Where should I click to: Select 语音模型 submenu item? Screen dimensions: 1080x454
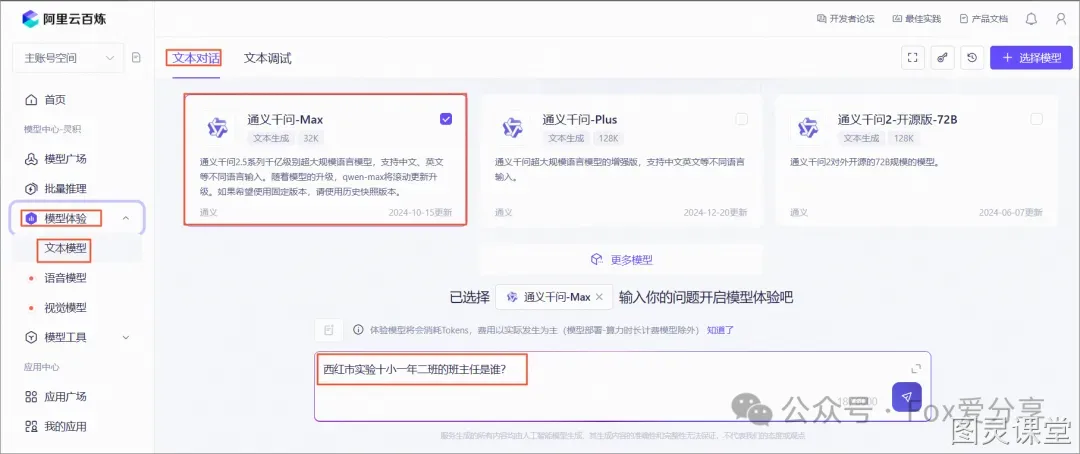(65, 278)
